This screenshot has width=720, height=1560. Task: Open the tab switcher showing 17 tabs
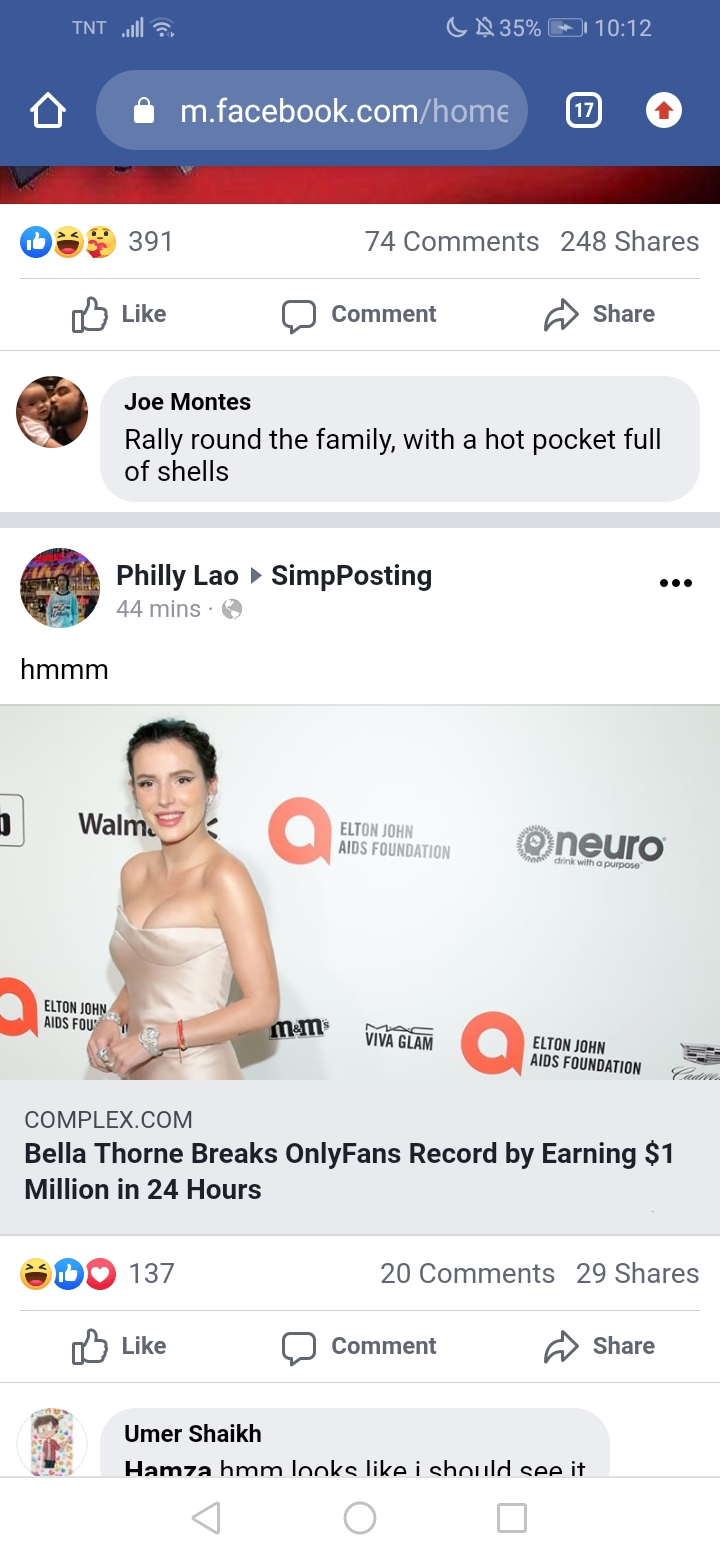(x=584, y=110)
